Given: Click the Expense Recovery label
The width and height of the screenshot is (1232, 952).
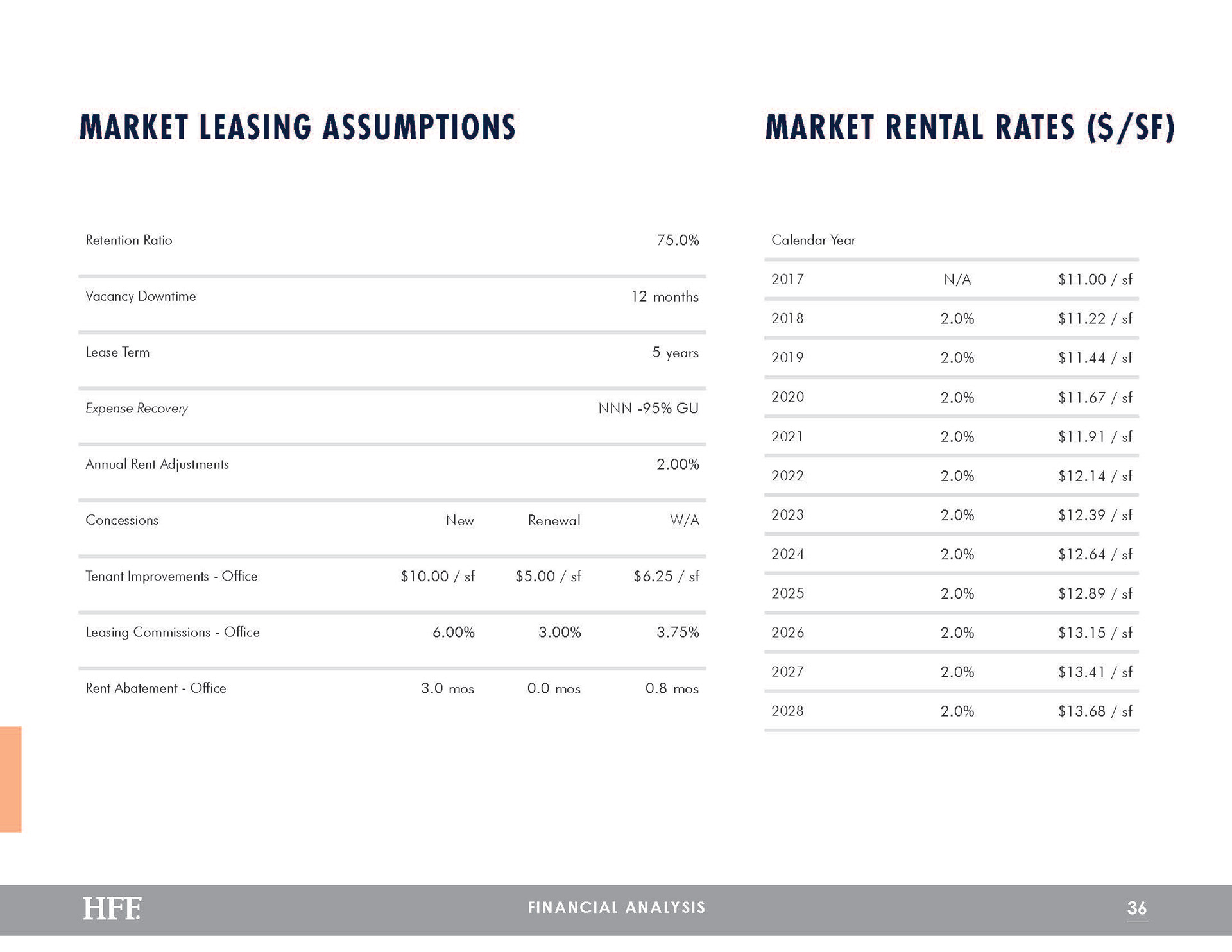Looking at the screenshot, I should 137,408.
